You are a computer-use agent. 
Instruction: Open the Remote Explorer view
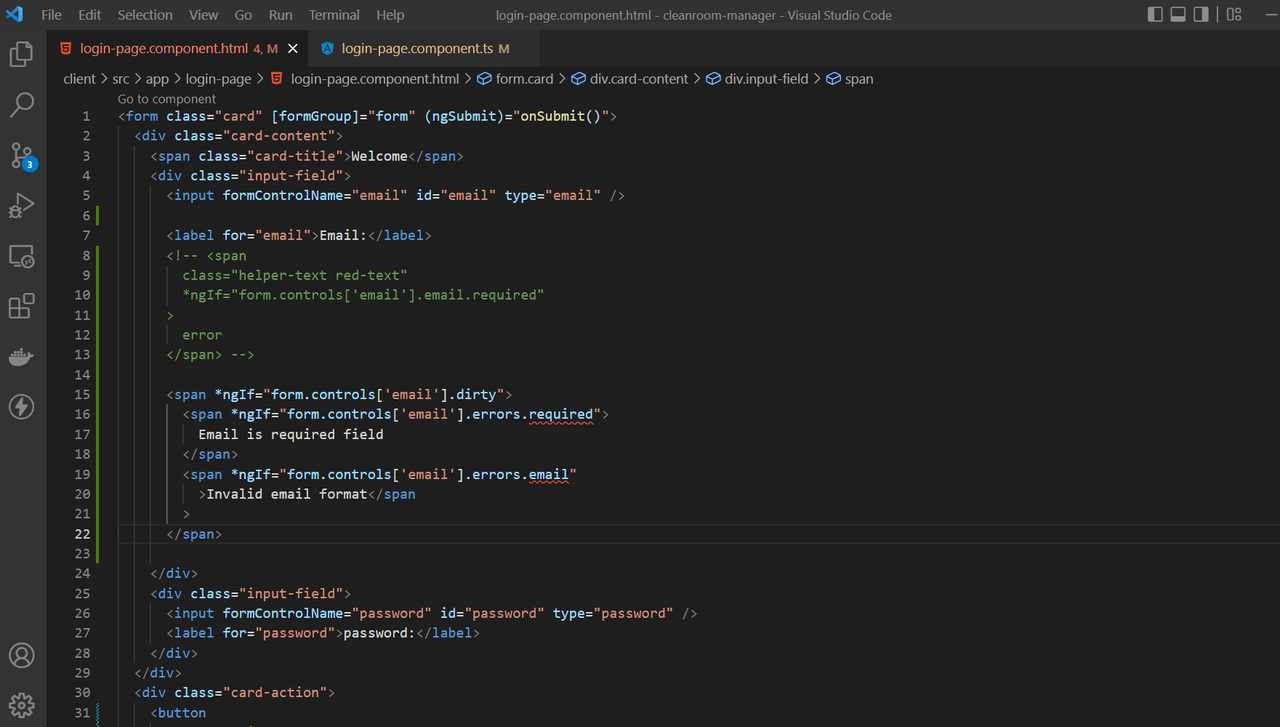21,256
